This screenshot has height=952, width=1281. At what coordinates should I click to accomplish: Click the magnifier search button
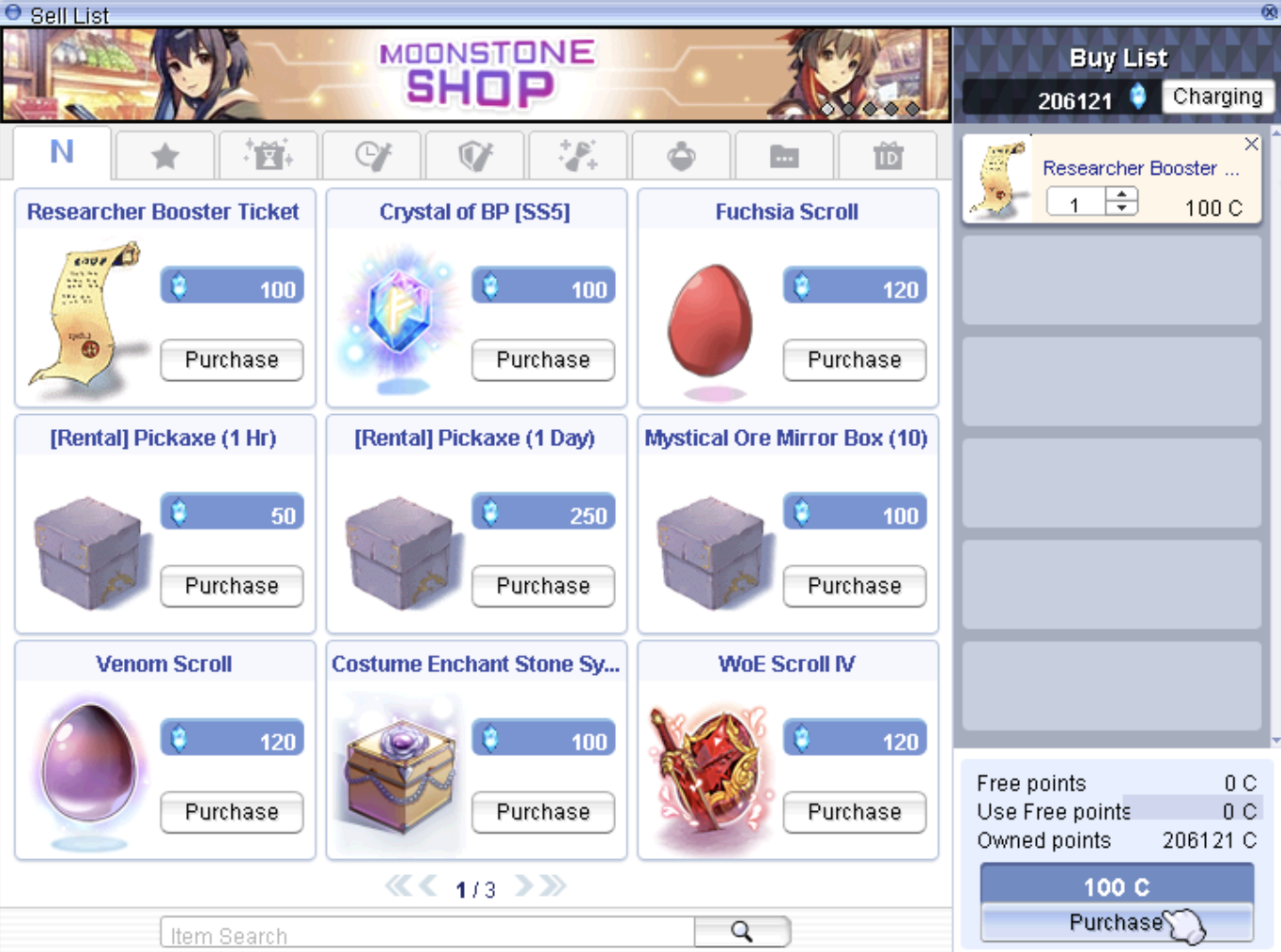pos(742,931)
